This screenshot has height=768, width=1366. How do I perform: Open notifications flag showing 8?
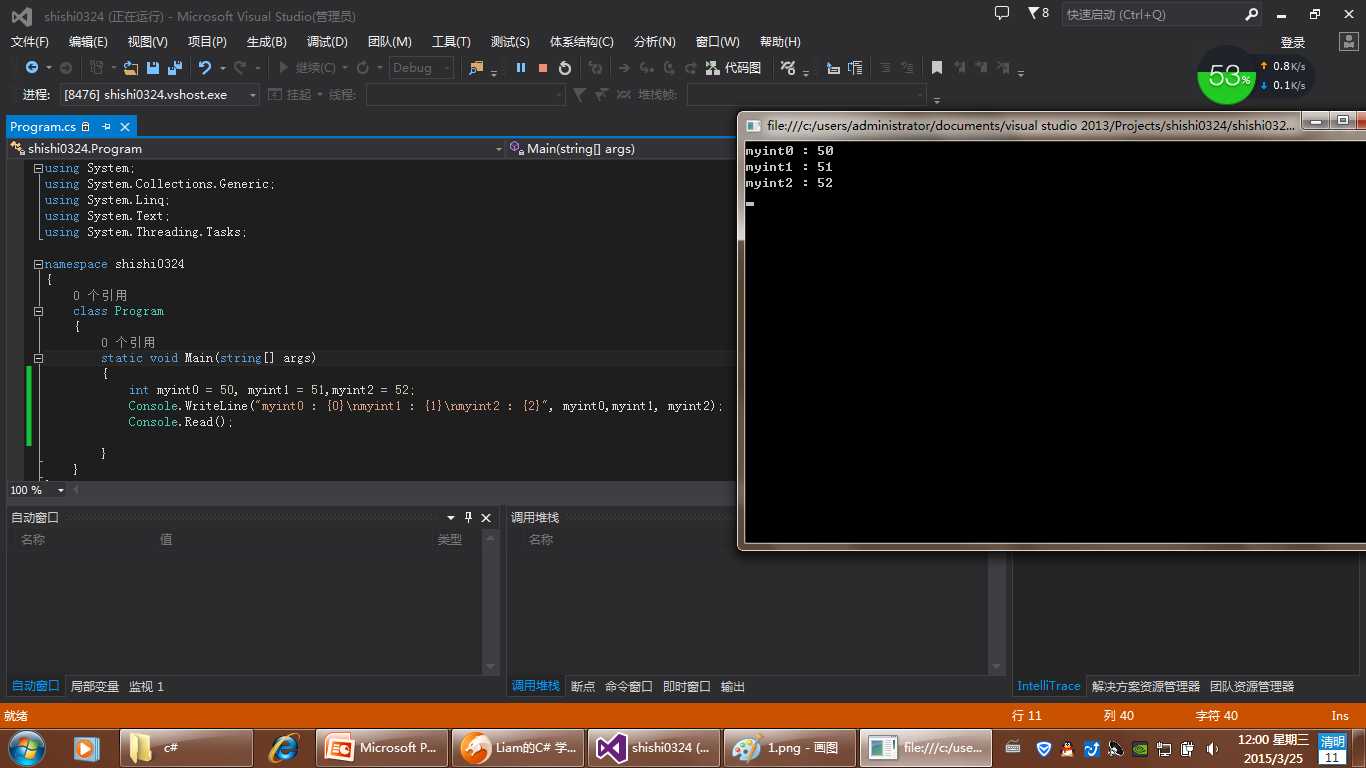pyautogui.click(x=1038, y=14)
